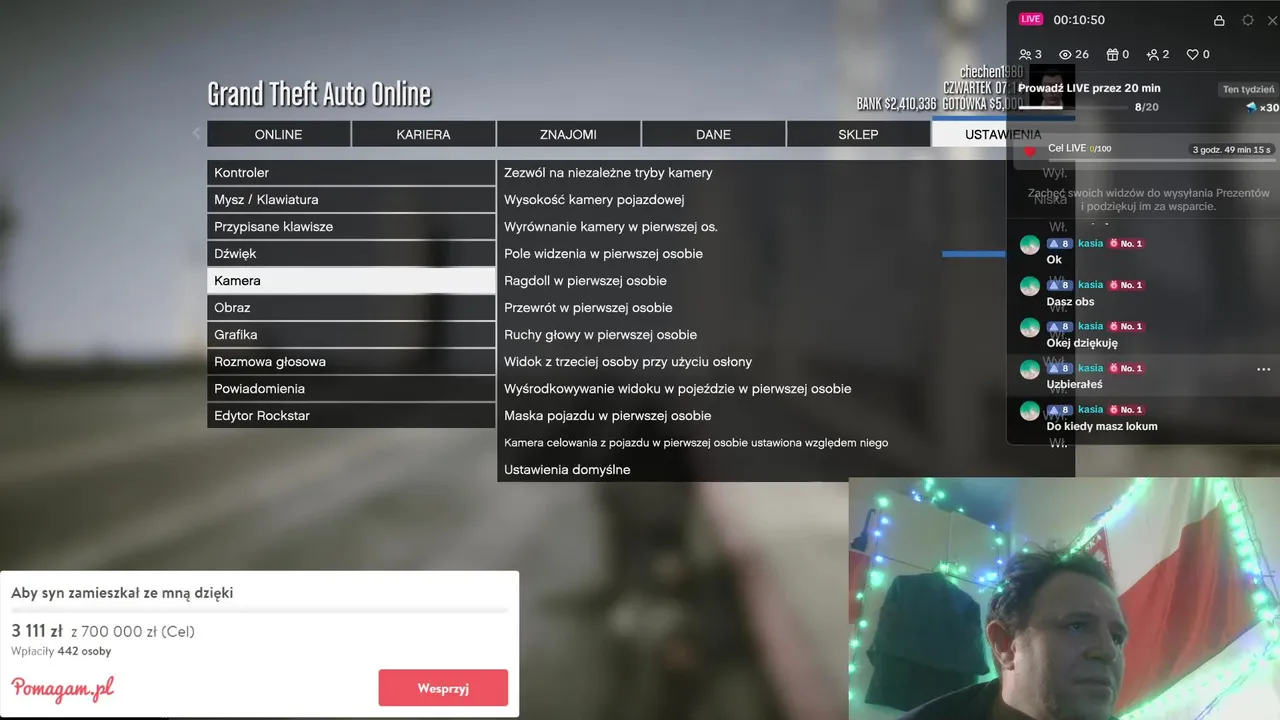The image size is (1280, 720).
Task: Close the LIVE overlay panel
Action: pos(1272,20)
